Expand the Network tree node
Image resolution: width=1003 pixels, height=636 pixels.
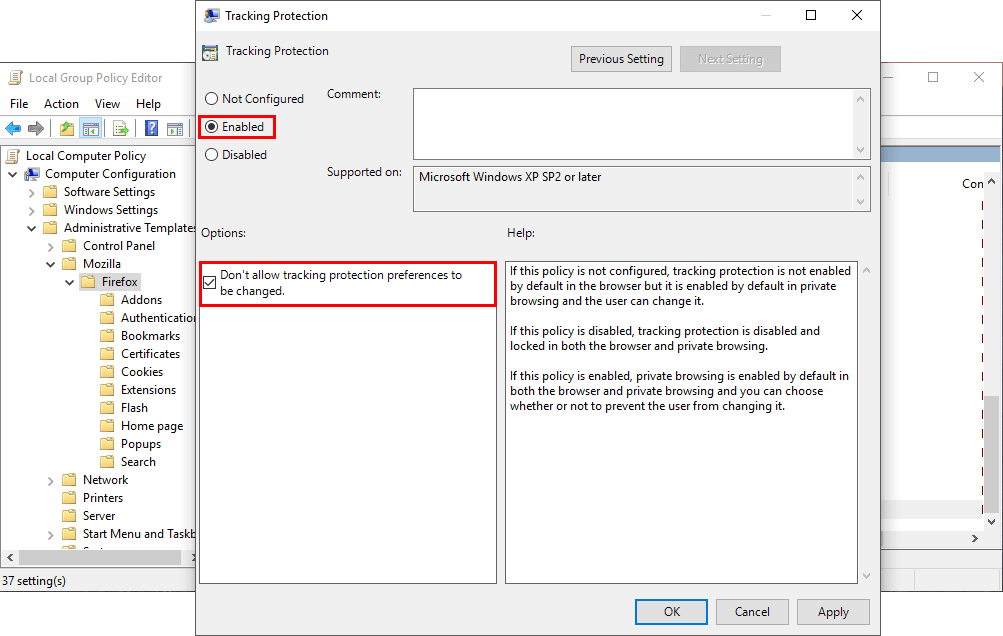[50, 479]
